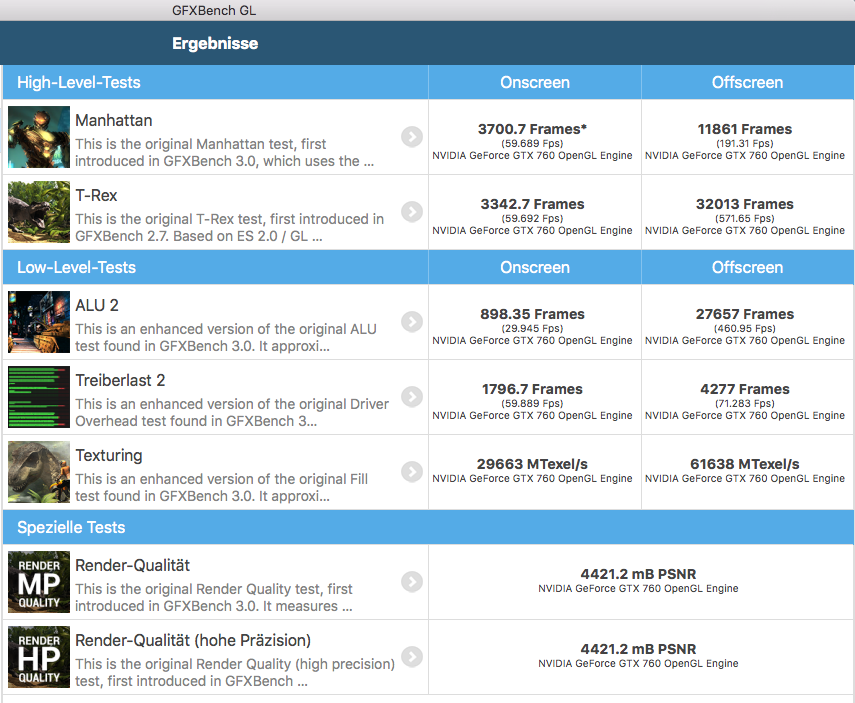Open the Treiberlast 2 title link
Screen dimensions: 855x703
(120, 380)
